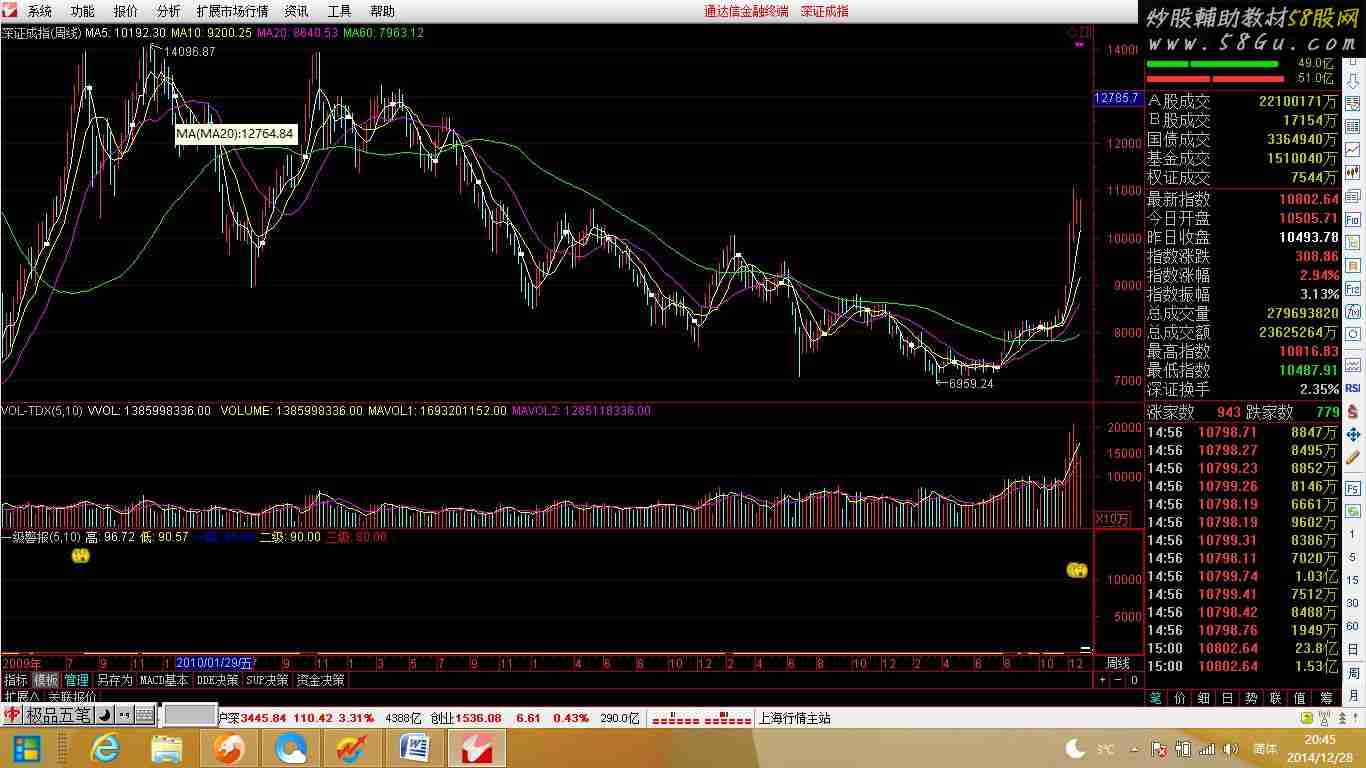This screenshot has width=1366, height=768.
Task: Click the RSI indicator icon in right sidebar
Action: pos(1353,388)
